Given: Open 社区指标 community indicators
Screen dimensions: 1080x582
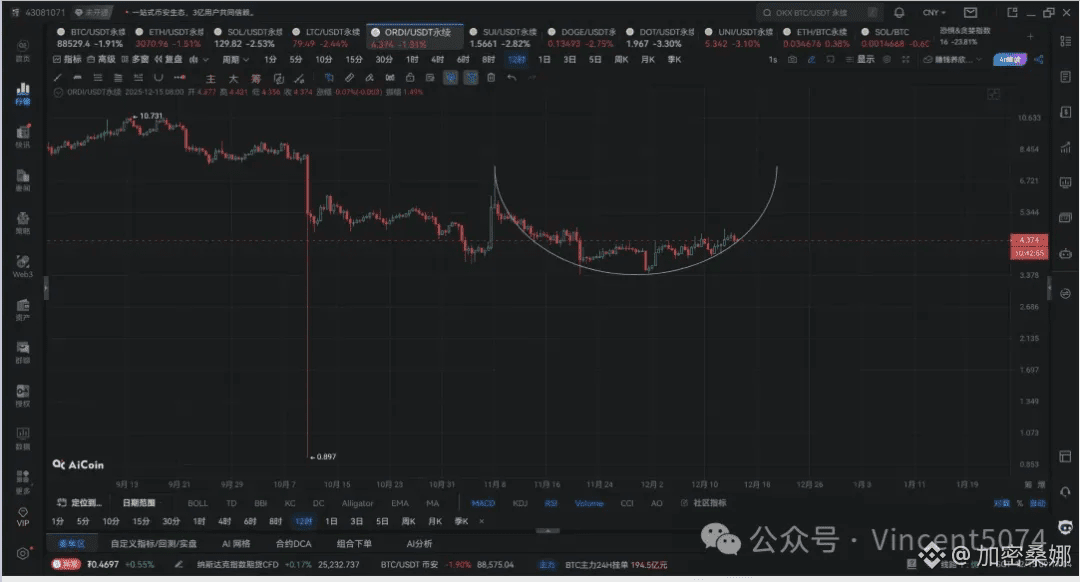Looking at the screenshot, I should pyautogui.click(x=704, y=503).
